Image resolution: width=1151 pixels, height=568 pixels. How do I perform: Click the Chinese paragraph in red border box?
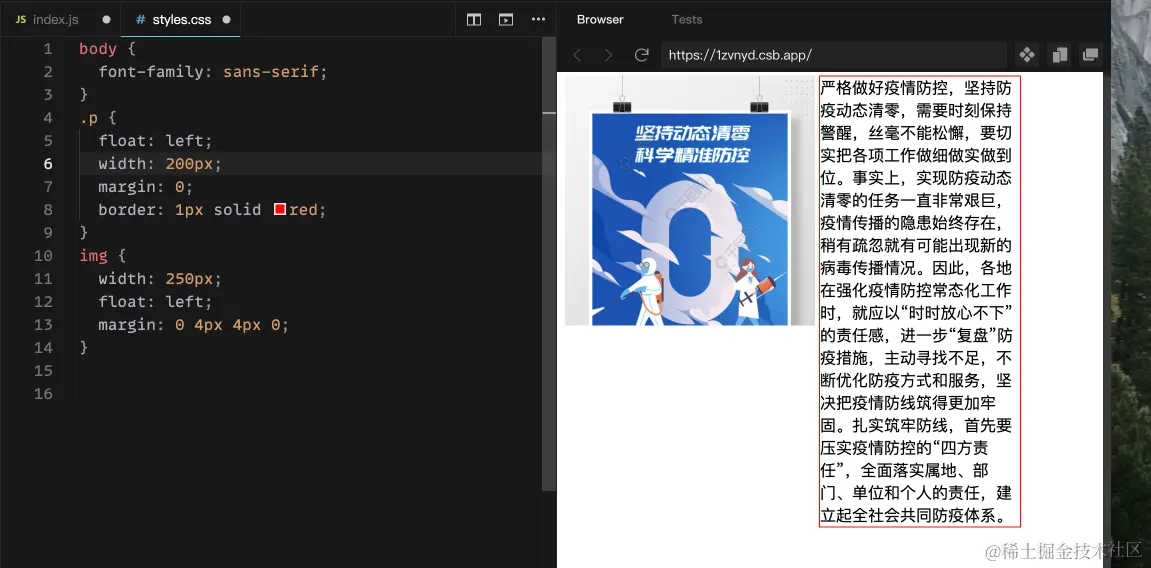coord(920,301)
